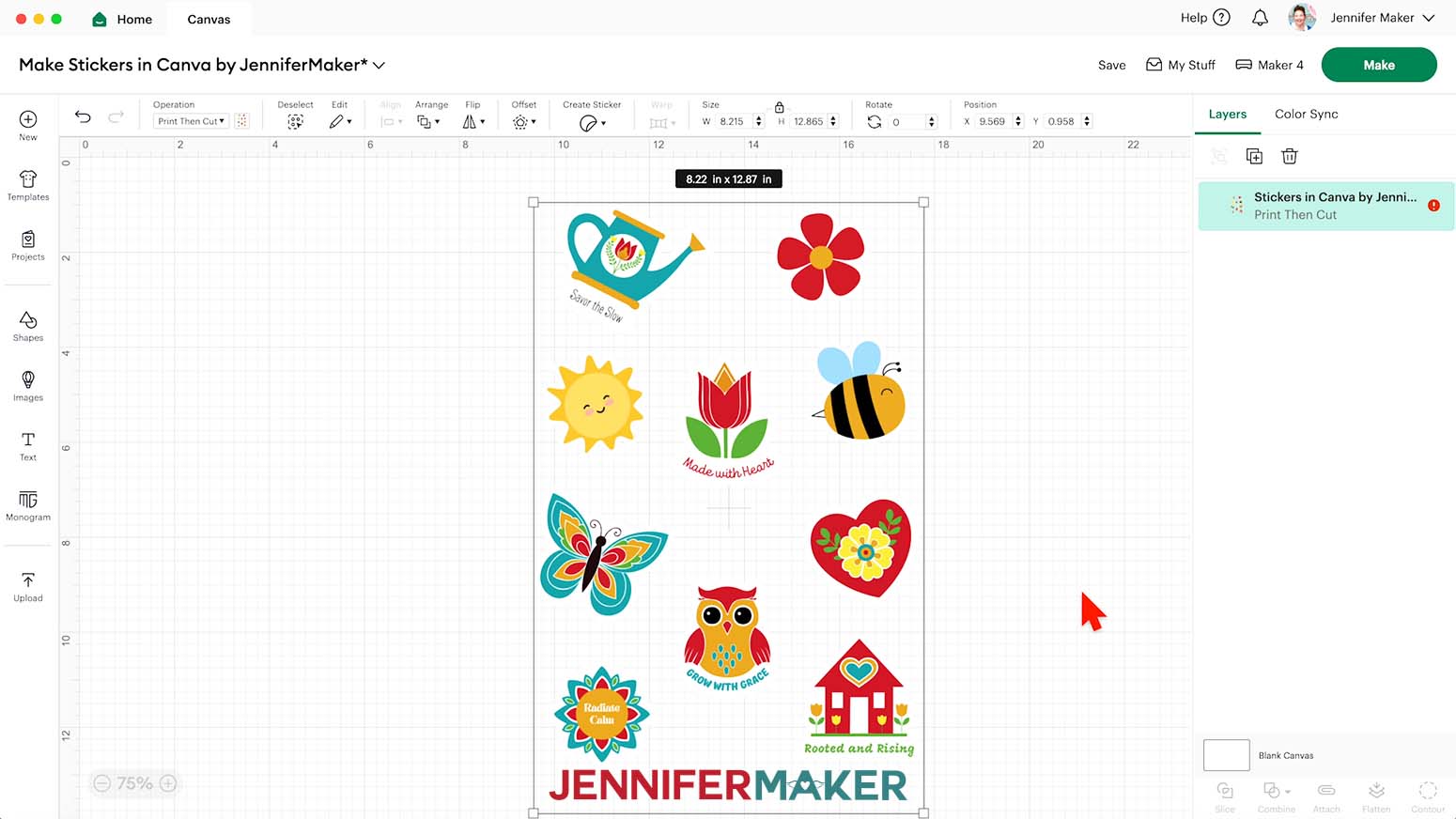The width and height of the screenshot is (1456, 819).
Task: Click the Y position stepper arrows
Action: click(x=1087, y=122)
